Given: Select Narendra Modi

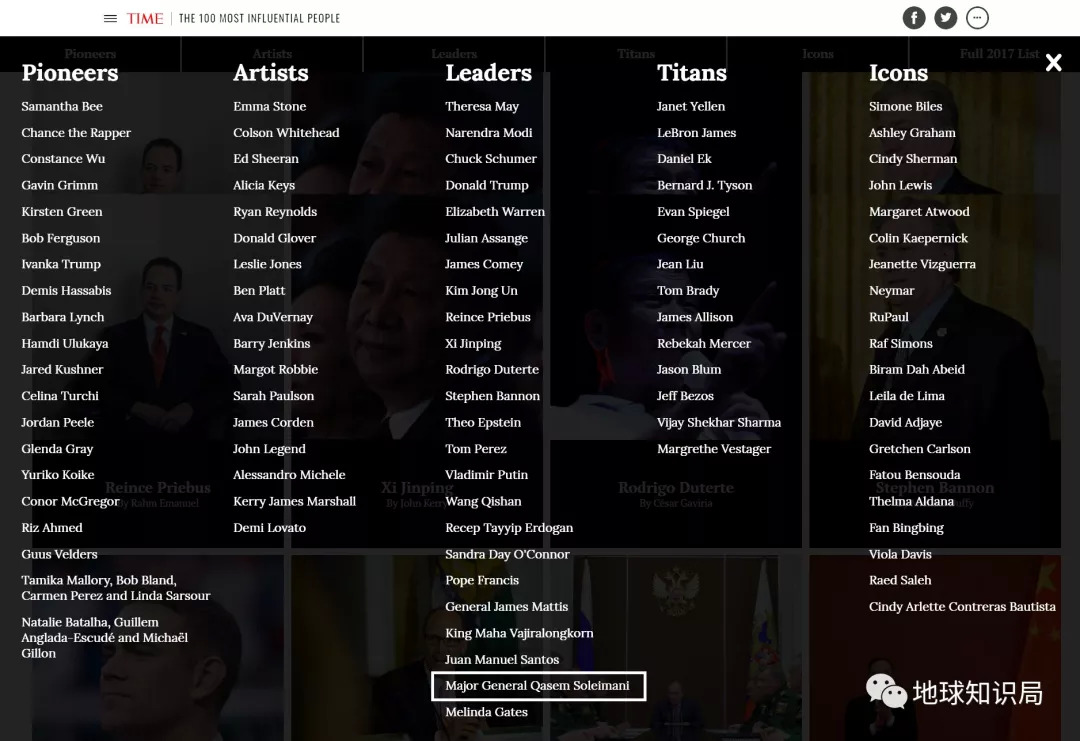Looking at the screenshot, I should click(488, 133).
